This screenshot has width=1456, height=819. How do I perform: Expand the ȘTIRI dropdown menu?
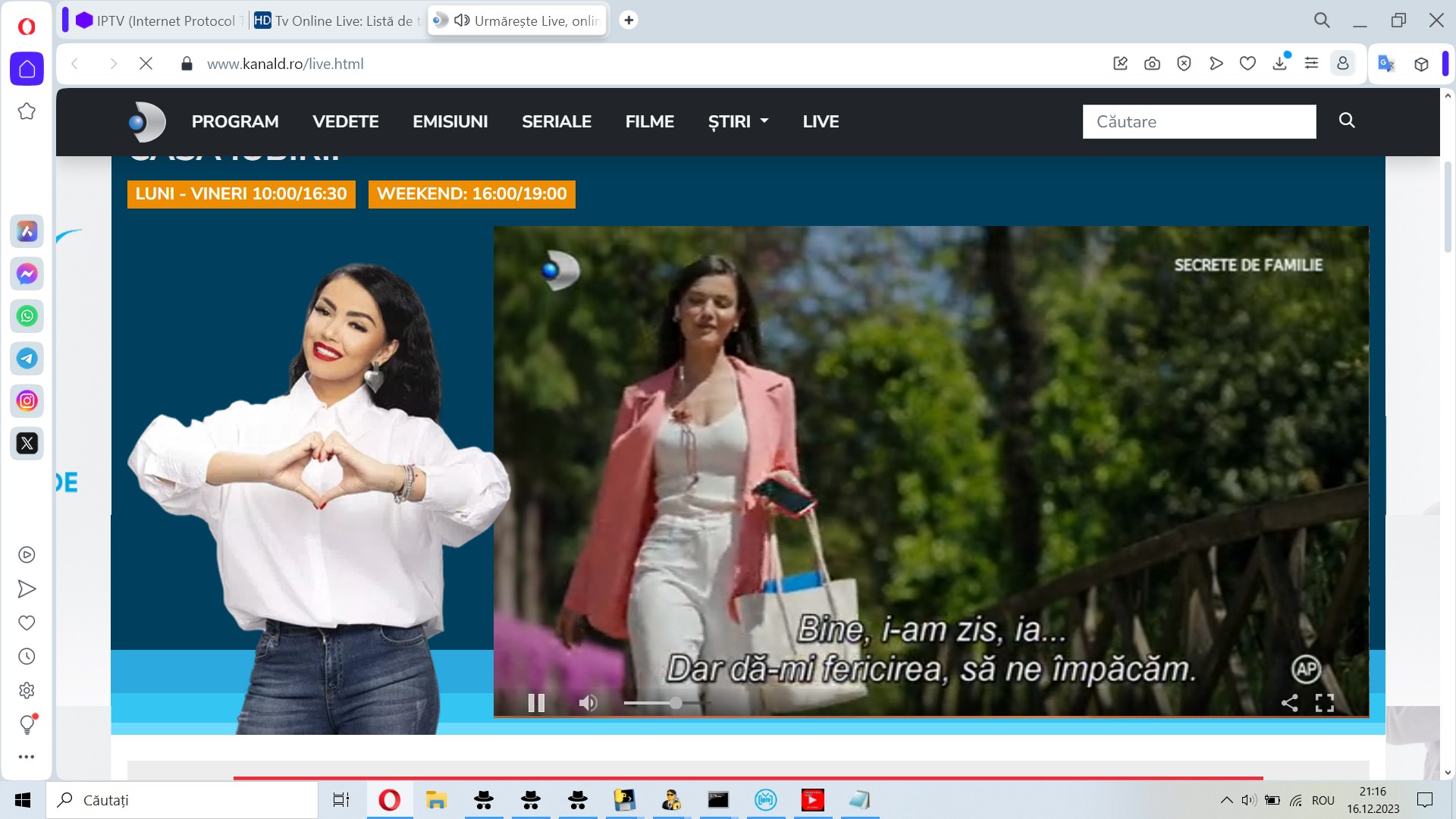tap(739, 121)
